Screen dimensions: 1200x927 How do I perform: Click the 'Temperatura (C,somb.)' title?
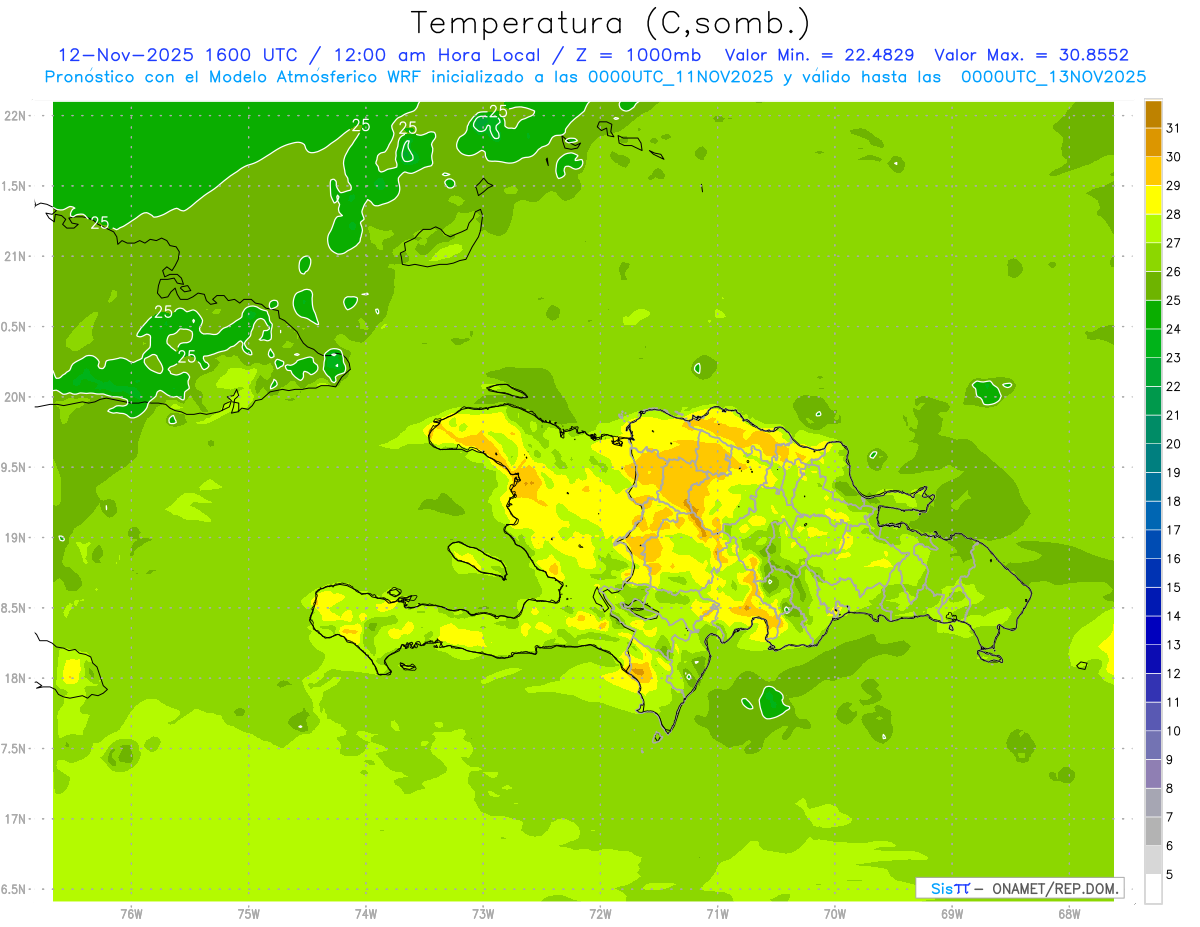pos(610,23)
